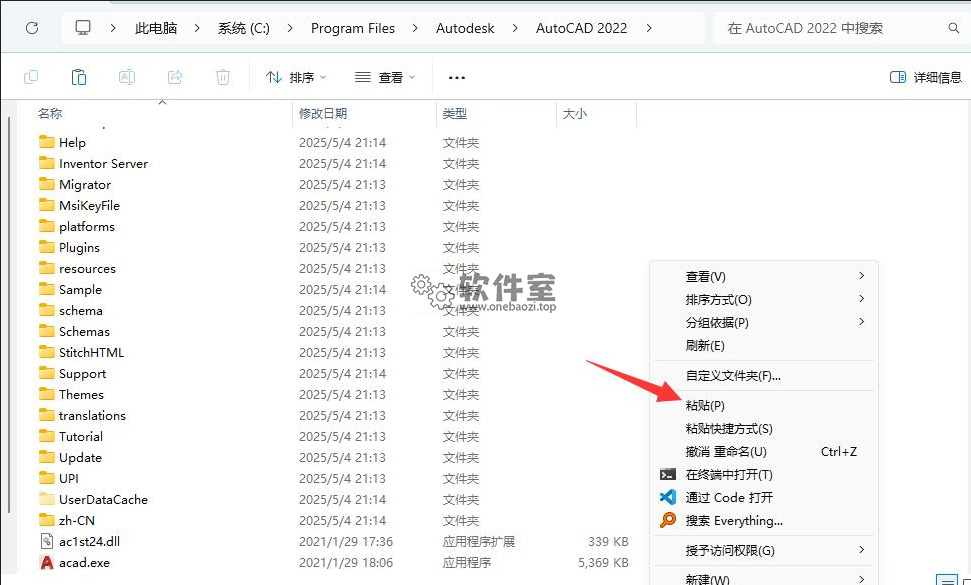Click the Paste clipboard icon in toolbar

coord(79,77)
